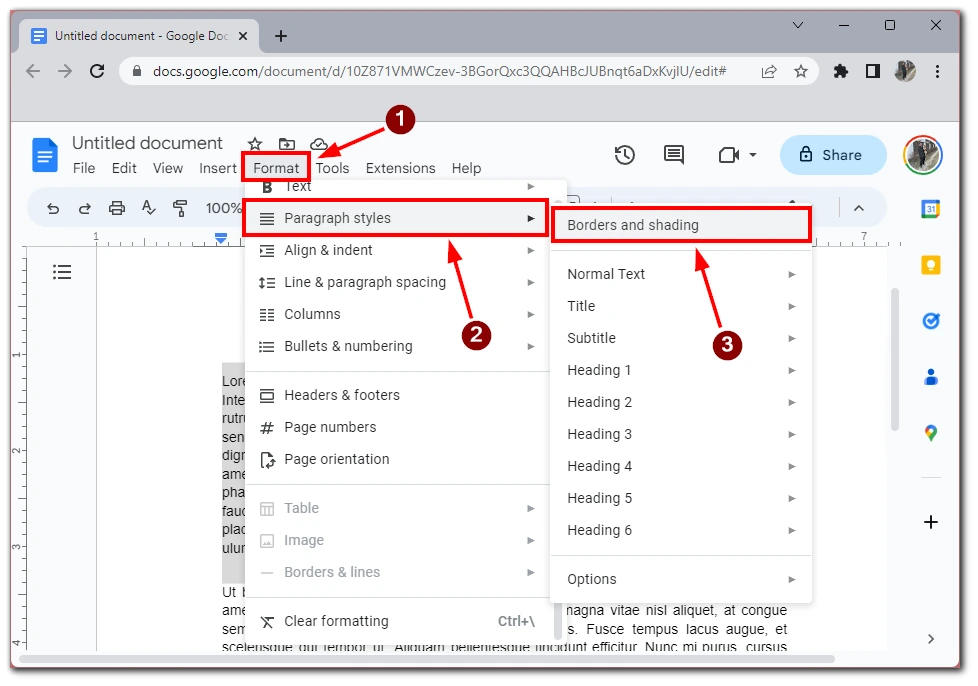The width and height of the screenshot is (978, 686).
Task: Select the paint format roller icon
Action: coord(180,208)
